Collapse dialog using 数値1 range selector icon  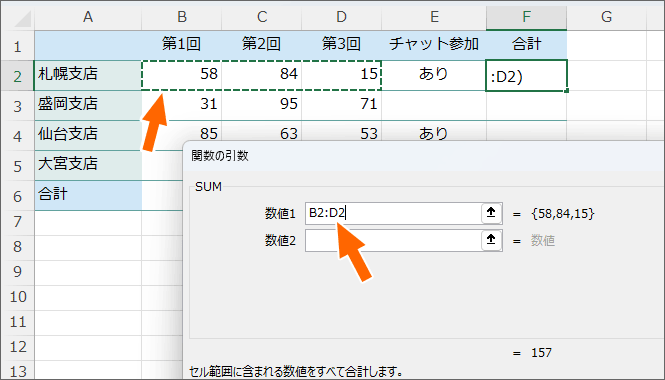pos(491,213)
